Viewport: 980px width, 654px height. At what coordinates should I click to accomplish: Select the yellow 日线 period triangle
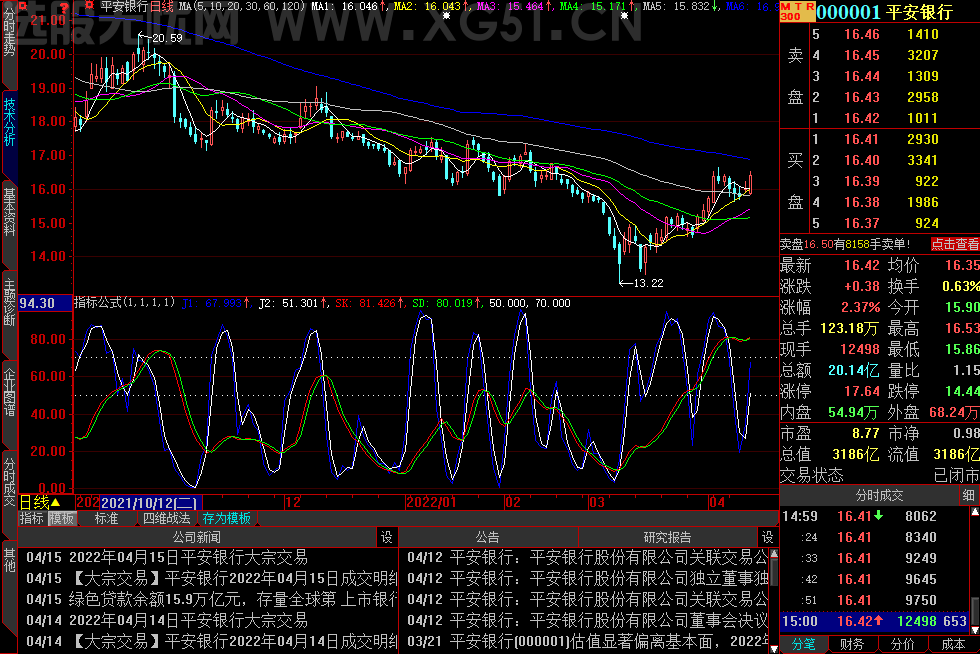(x=55, y=503)
